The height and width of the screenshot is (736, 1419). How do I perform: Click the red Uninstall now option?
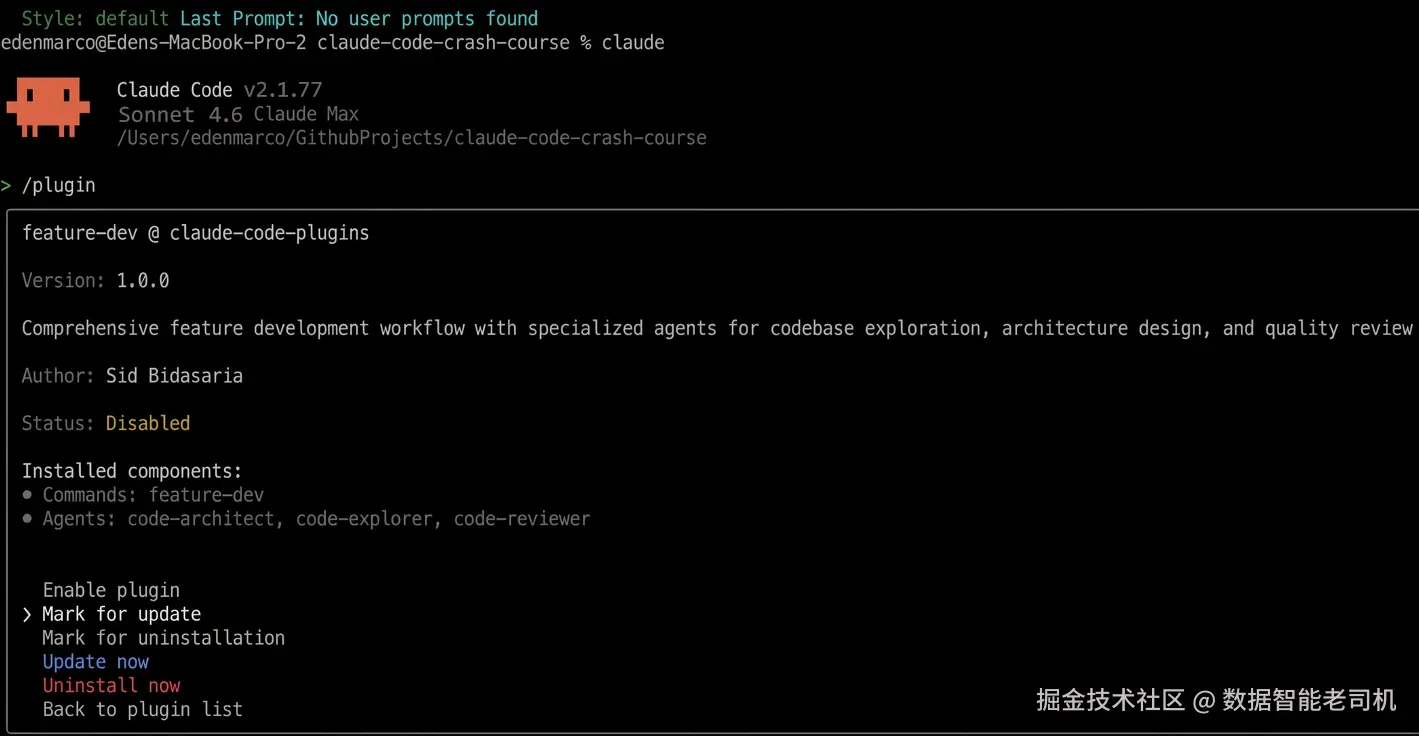(x=111, y=686)
